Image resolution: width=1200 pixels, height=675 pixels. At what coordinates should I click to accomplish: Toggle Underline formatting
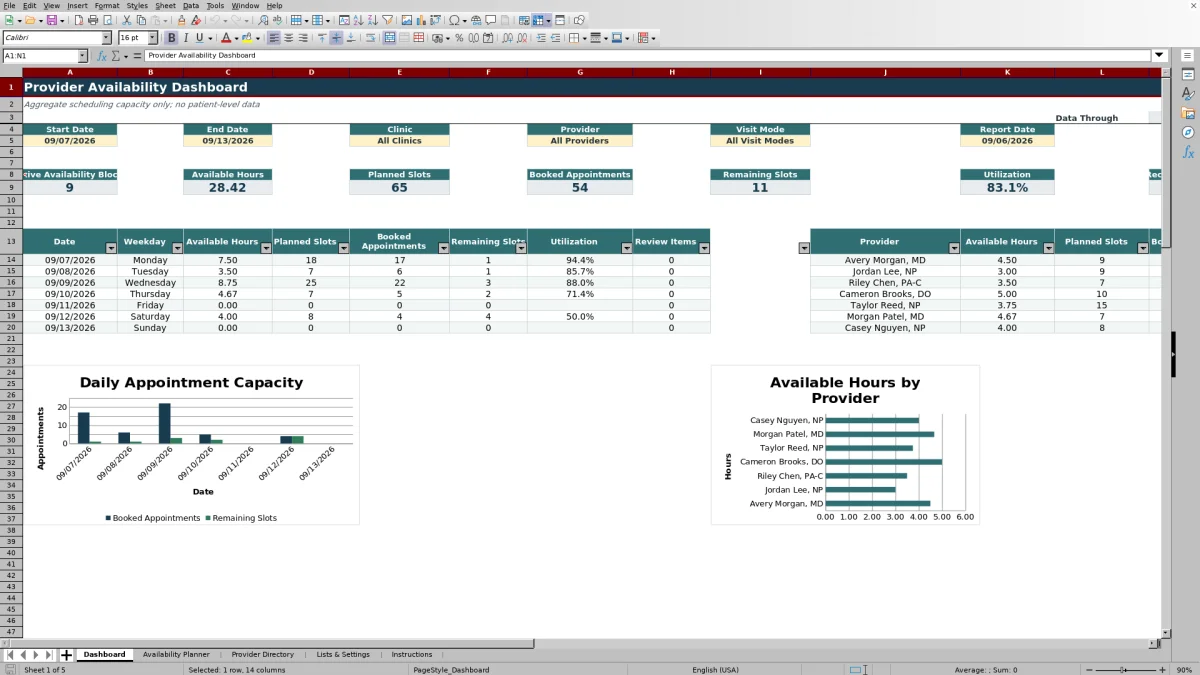199,38
